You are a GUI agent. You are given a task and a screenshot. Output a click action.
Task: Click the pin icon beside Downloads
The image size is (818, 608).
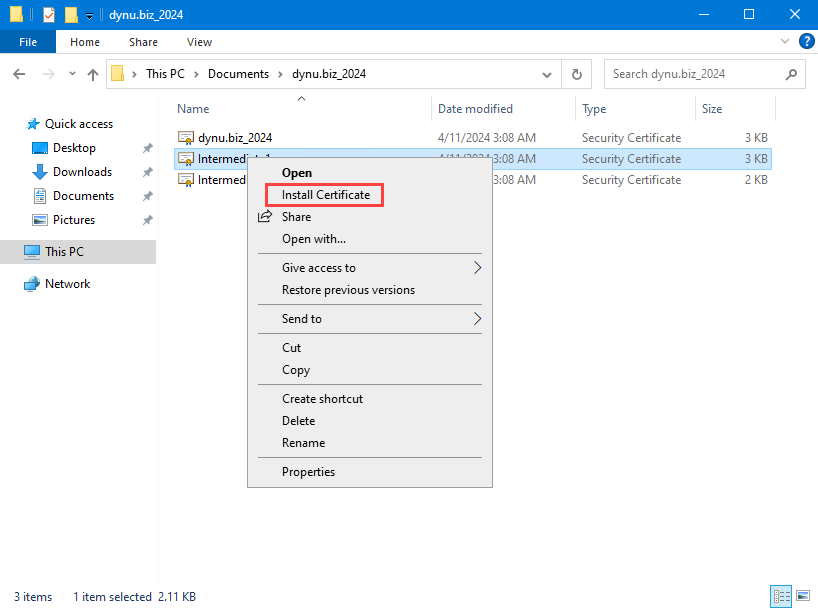[x=148, y=172]
